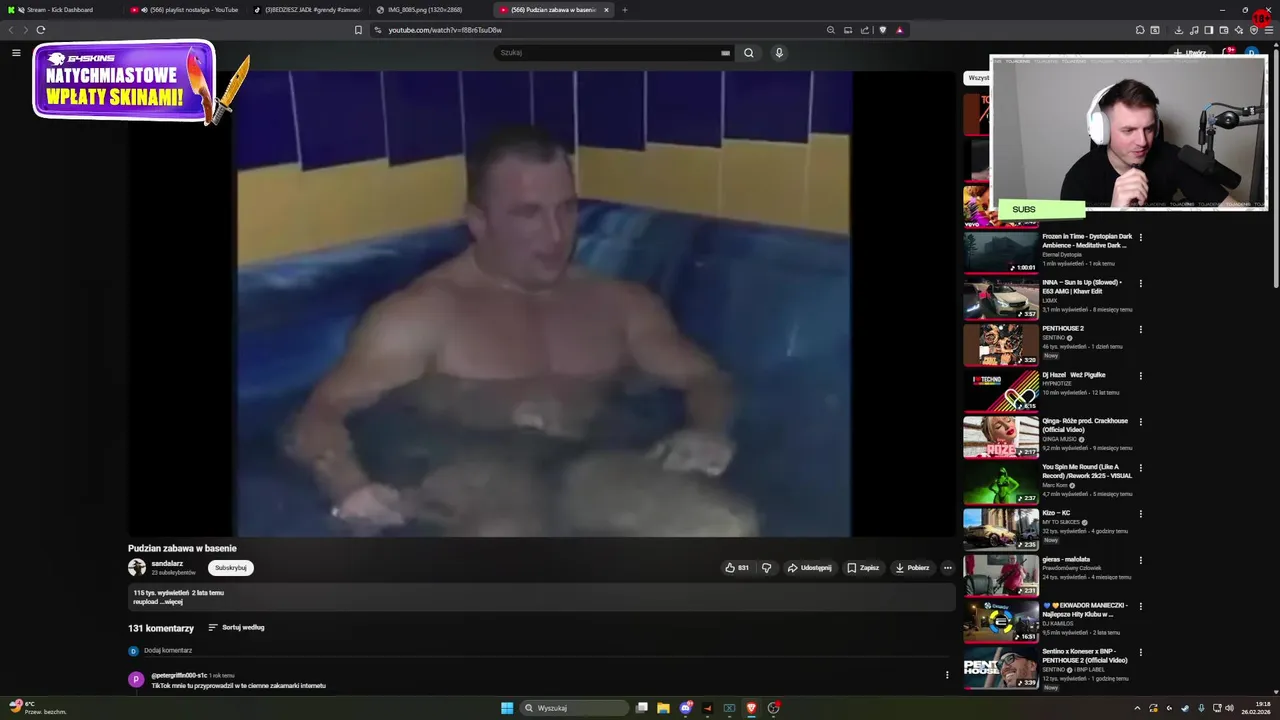Open You Spin Me Round video title
This screenshot has height=720, width=1280.
[x=1087, y=471]
